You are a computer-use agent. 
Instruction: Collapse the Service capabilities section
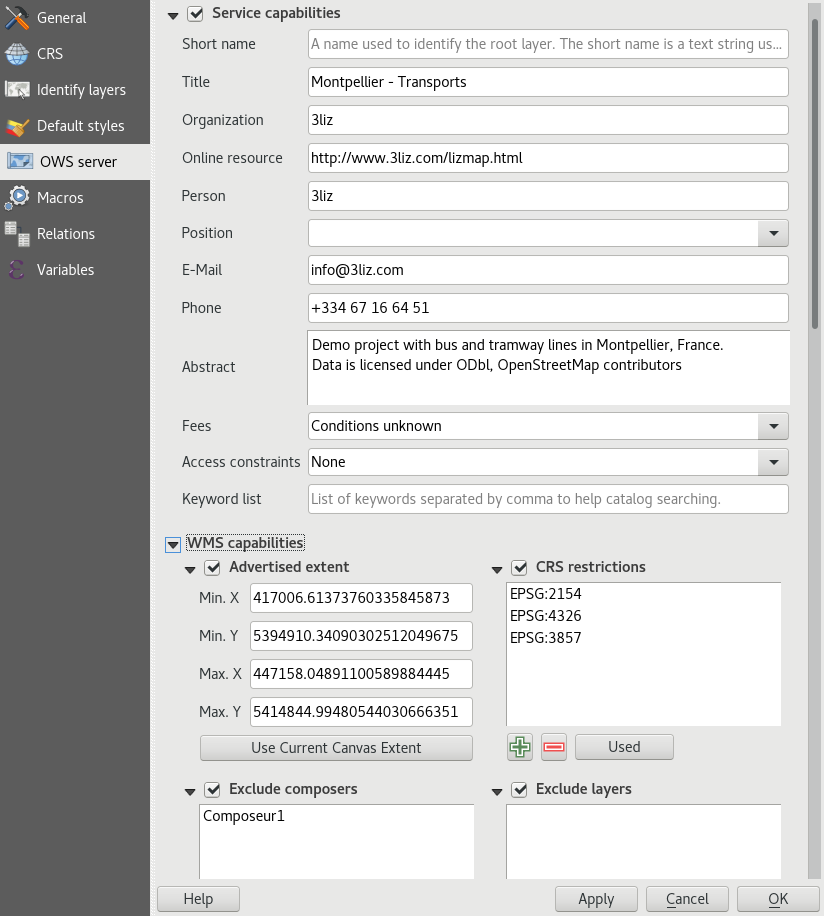click(x=173, y=16)
